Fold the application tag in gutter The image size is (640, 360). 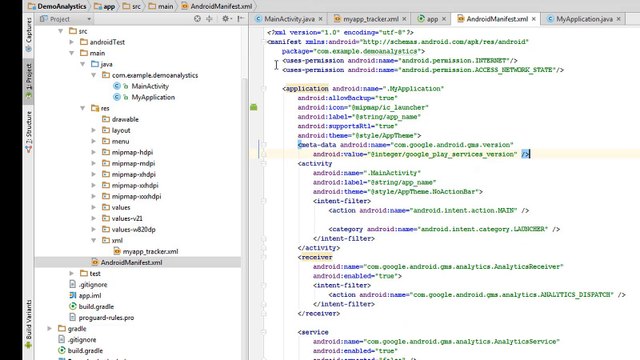click(x=264, y=89)
